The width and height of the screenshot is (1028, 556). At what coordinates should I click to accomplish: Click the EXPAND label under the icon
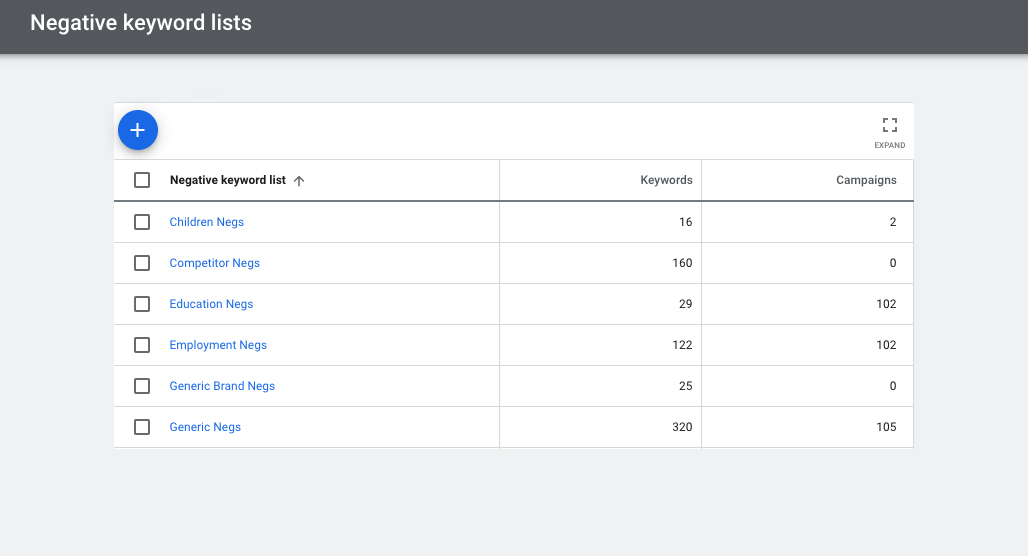890,146
